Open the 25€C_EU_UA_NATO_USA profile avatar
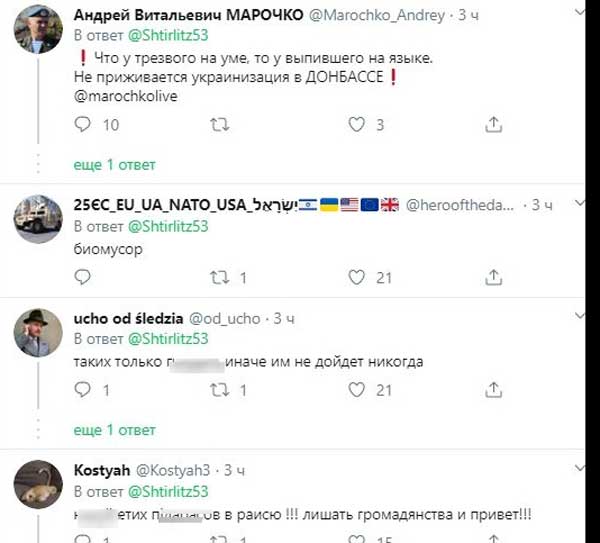 (39, 216)
